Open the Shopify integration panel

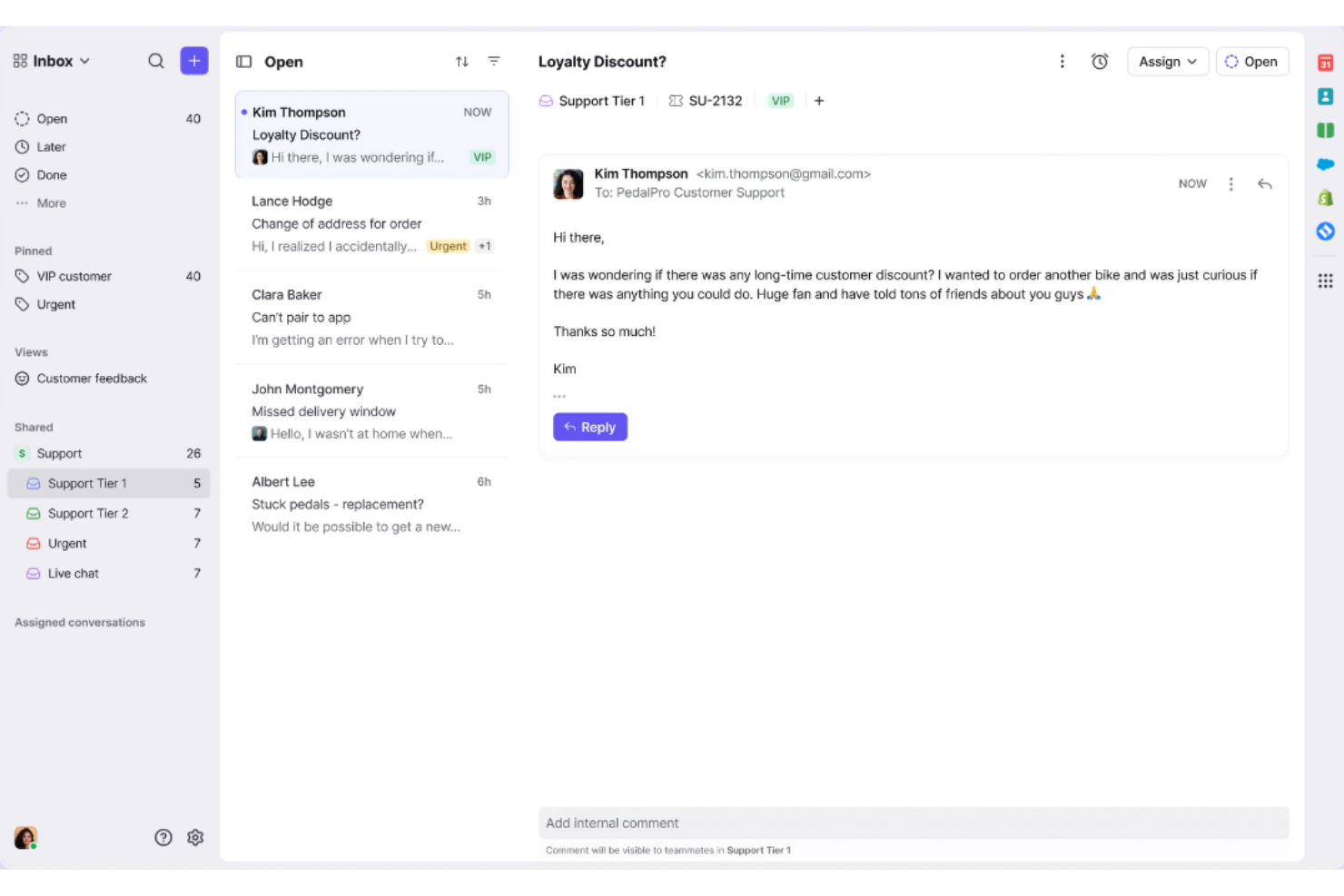pyautogui.click(x=1326, y=197)
